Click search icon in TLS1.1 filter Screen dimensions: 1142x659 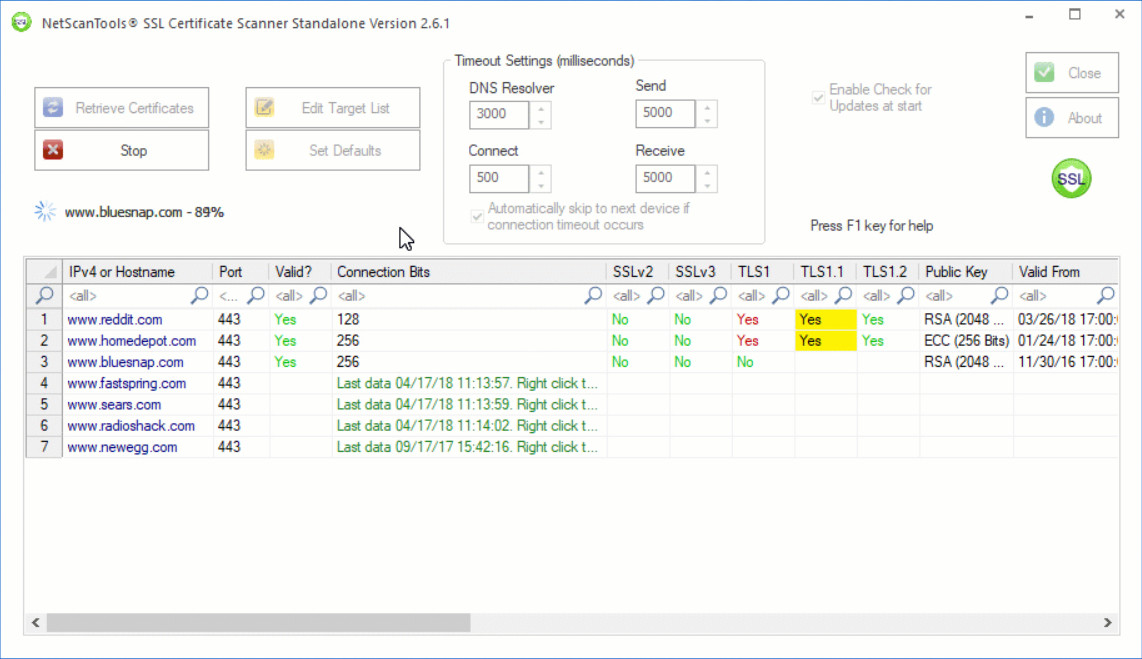[x=843, y=296]
